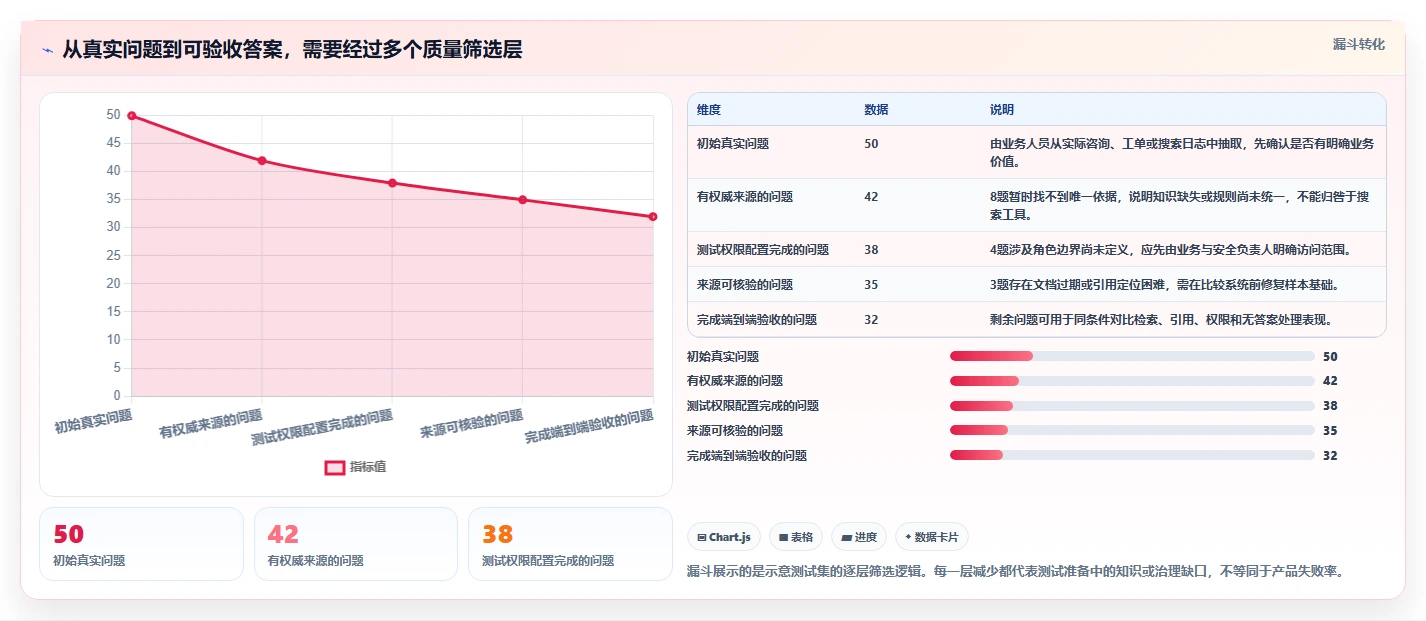Image resolution: width=1426 pixels, height=621 pixels.
Task: Click the footnote starting 漏斗展示的是示意测试集
Action: pyautogui.click(x=1017, y=572)
